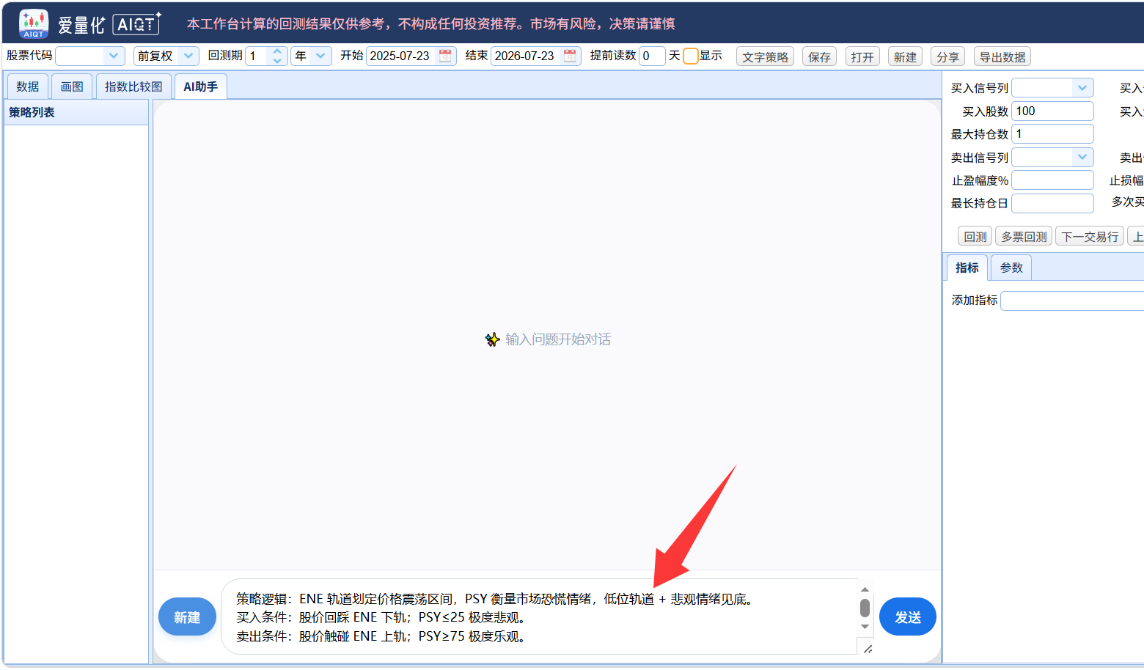Click the 买入股数 input field

point(1052,111)
